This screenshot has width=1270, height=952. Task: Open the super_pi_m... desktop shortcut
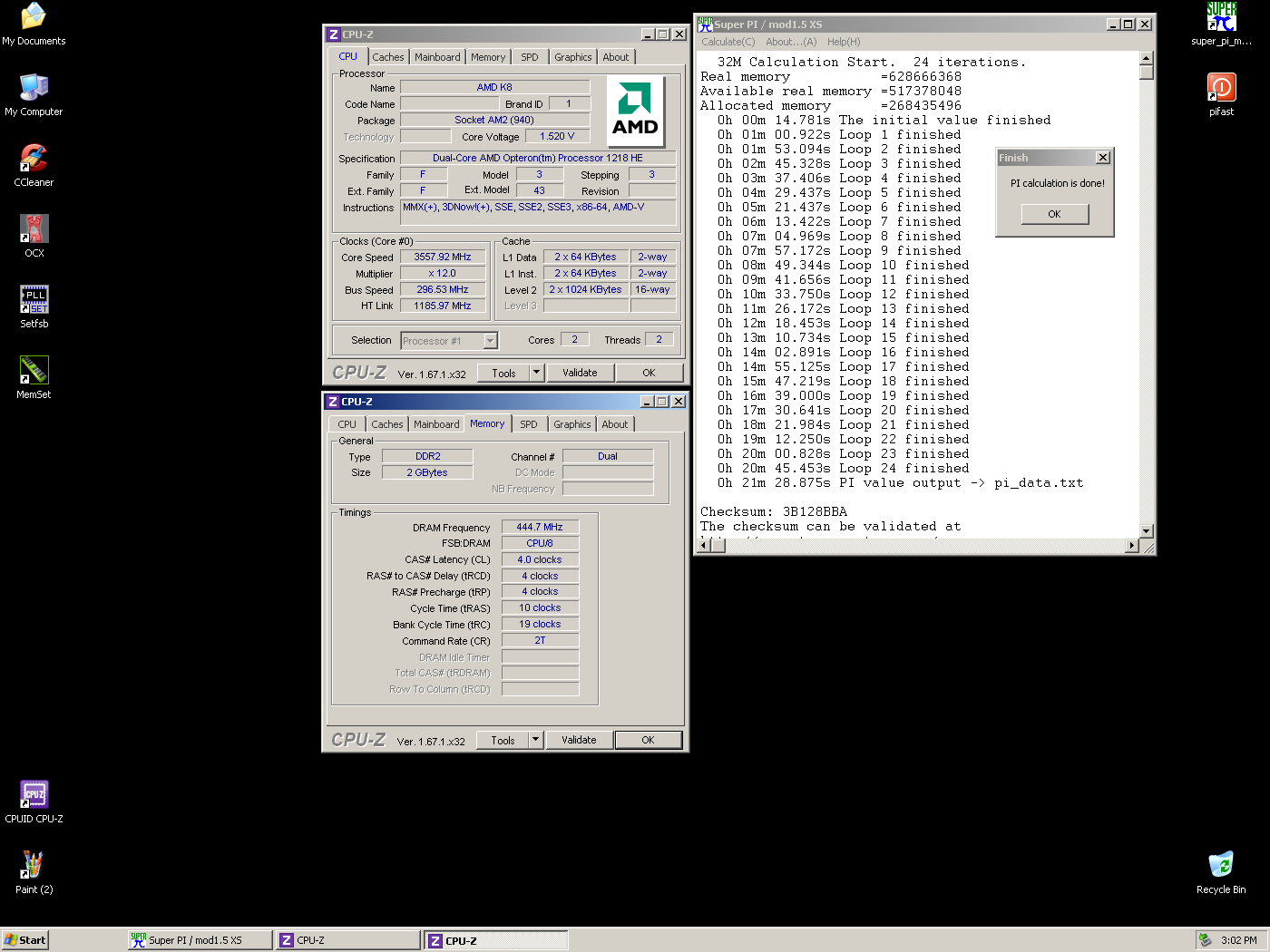pyautogui.click(x=1221, y=24)
